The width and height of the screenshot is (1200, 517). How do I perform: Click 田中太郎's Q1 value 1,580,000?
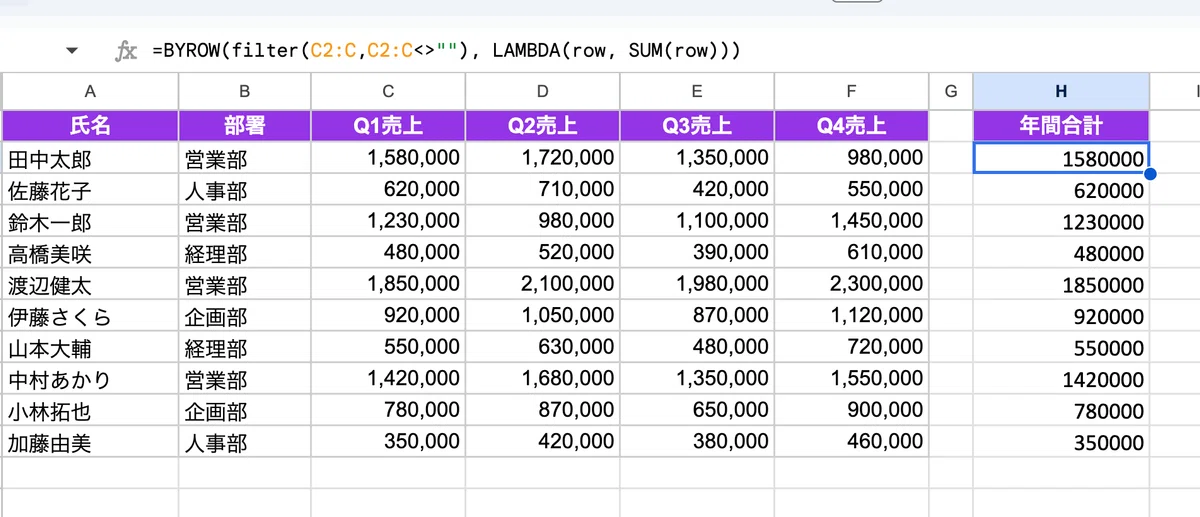[x=388, y=158]
